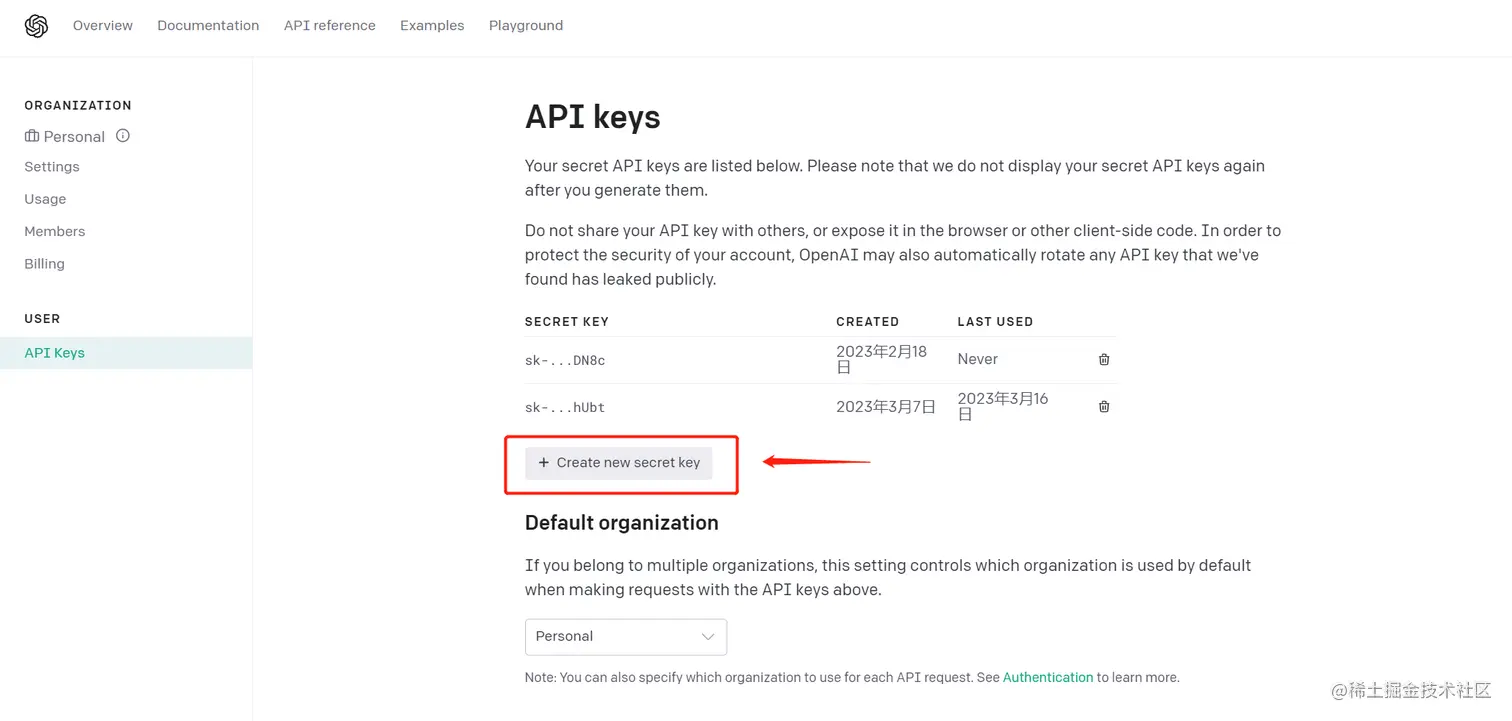The image size is (1512, 721).
Task: Open API reference page
Action: pyautogui.click(x=329, y=26)
